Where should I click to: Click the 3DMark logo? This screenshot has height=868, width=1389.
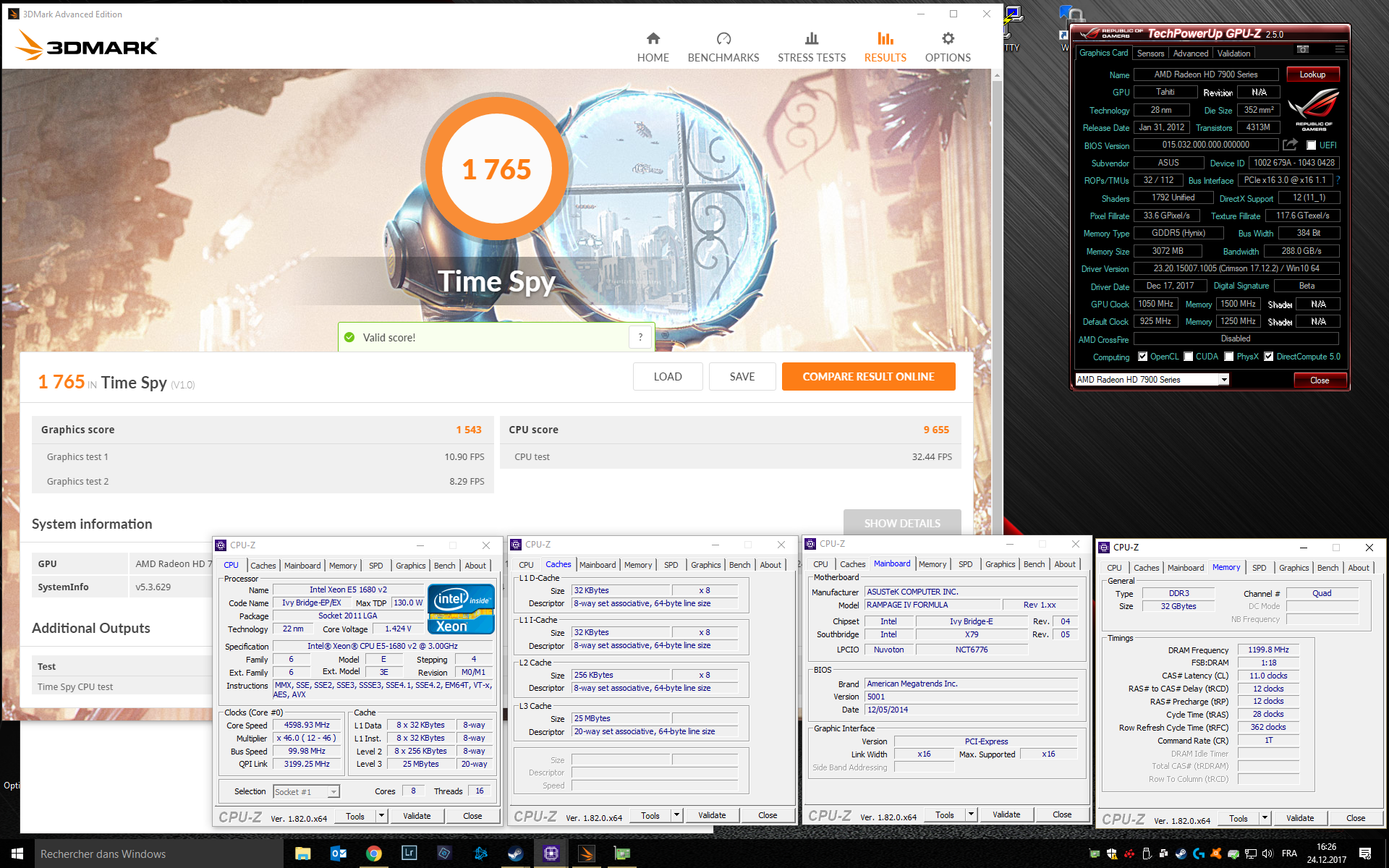point(87,46)
